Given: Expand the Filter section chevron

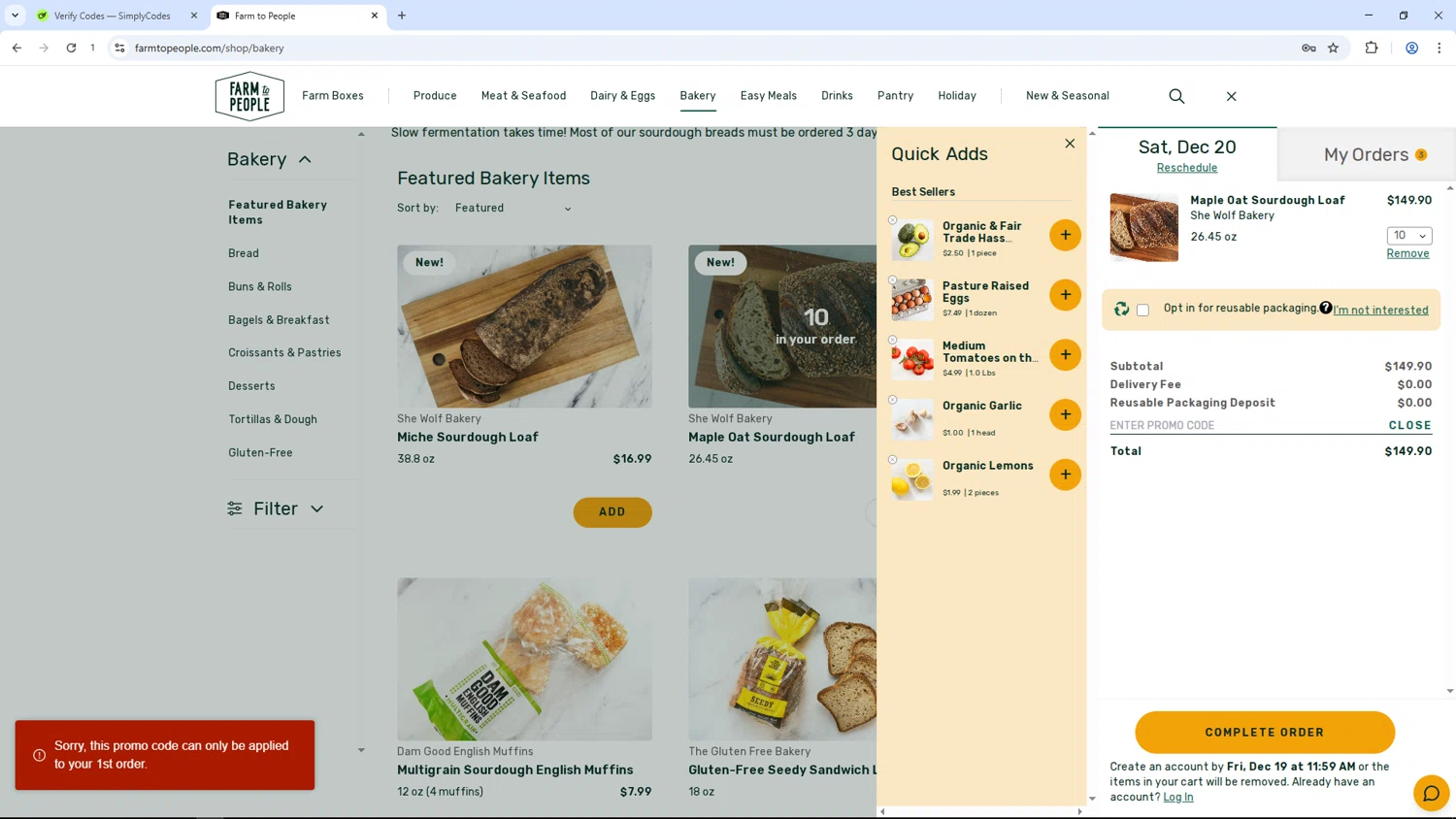Looking at the screenshot, I should [x=316, y=508].
